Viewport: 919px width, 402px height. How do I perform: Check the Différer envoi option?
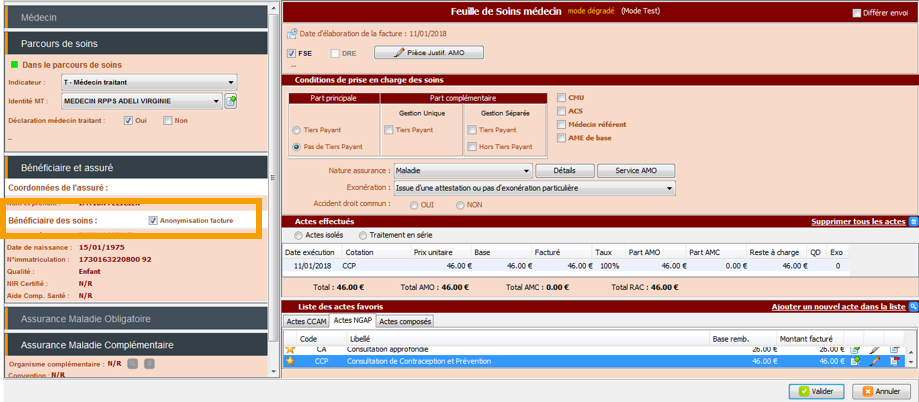pyautogui.click(x=856, y=13)
